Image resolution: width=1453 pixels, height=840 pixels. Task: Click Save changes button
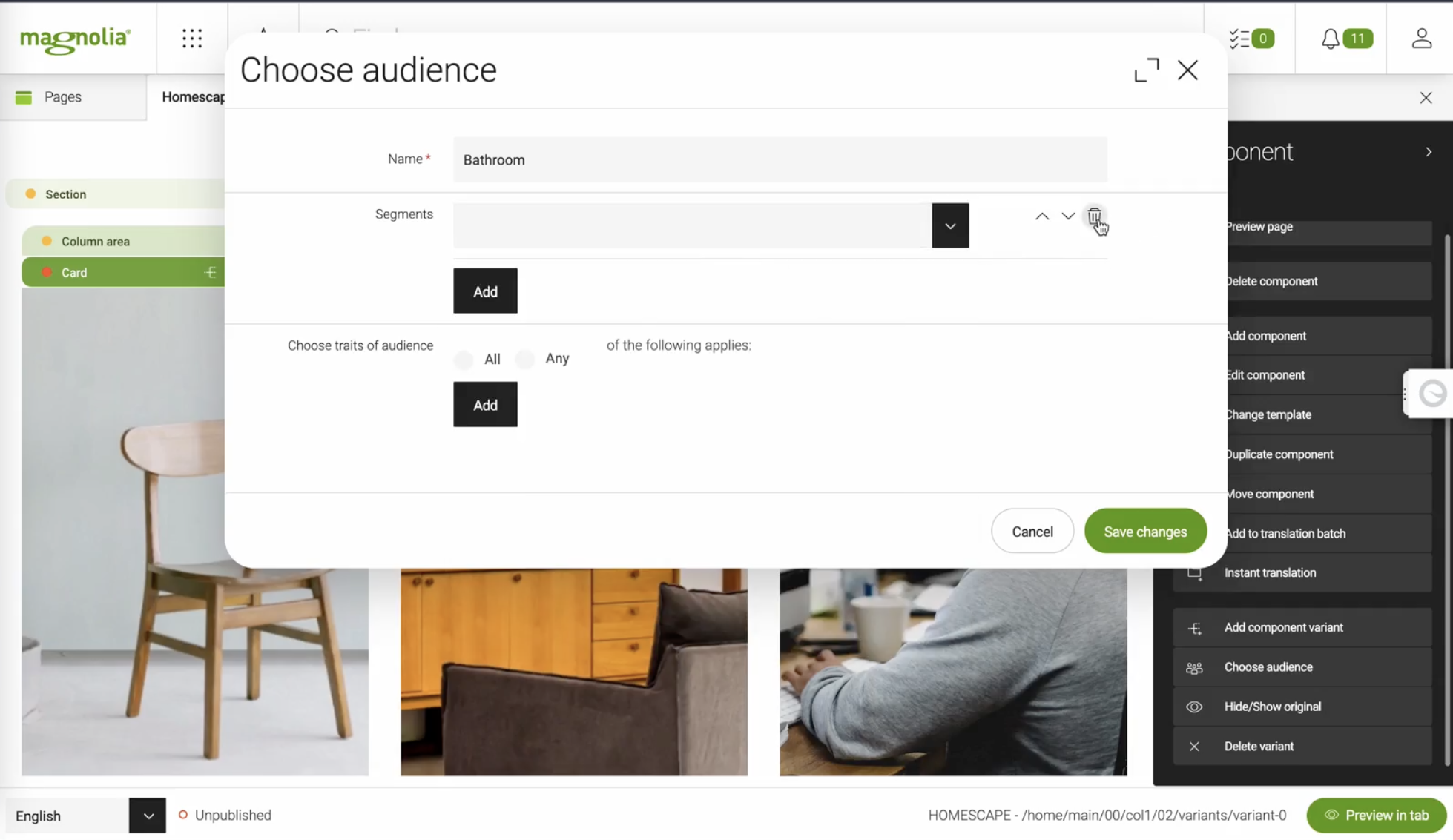click(1145, 532)
